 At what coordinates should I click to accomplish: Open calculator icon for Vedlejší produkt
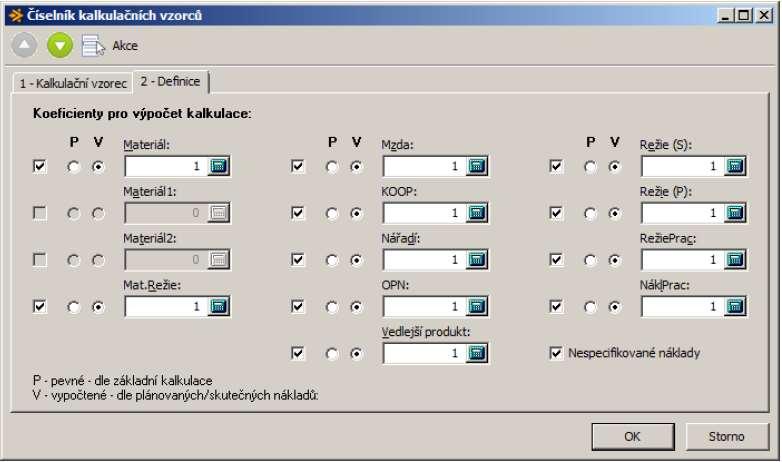tap(477, 353)
